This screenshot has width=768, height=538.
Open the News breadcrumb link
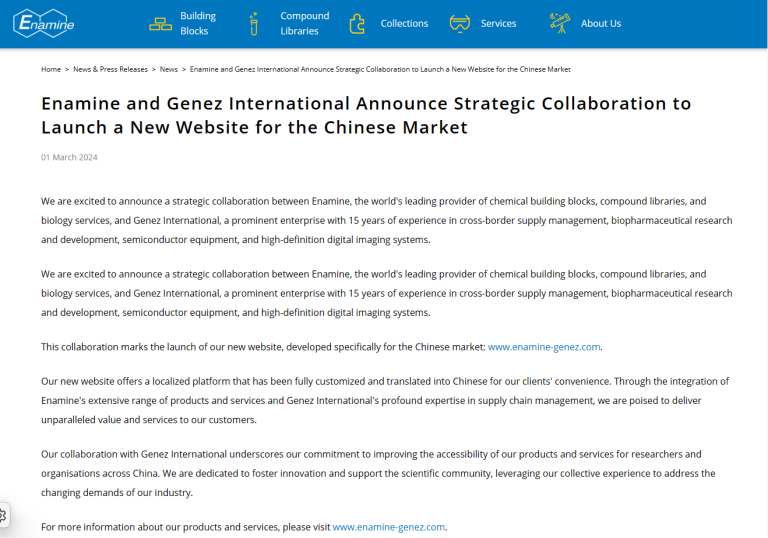point(168,69)
